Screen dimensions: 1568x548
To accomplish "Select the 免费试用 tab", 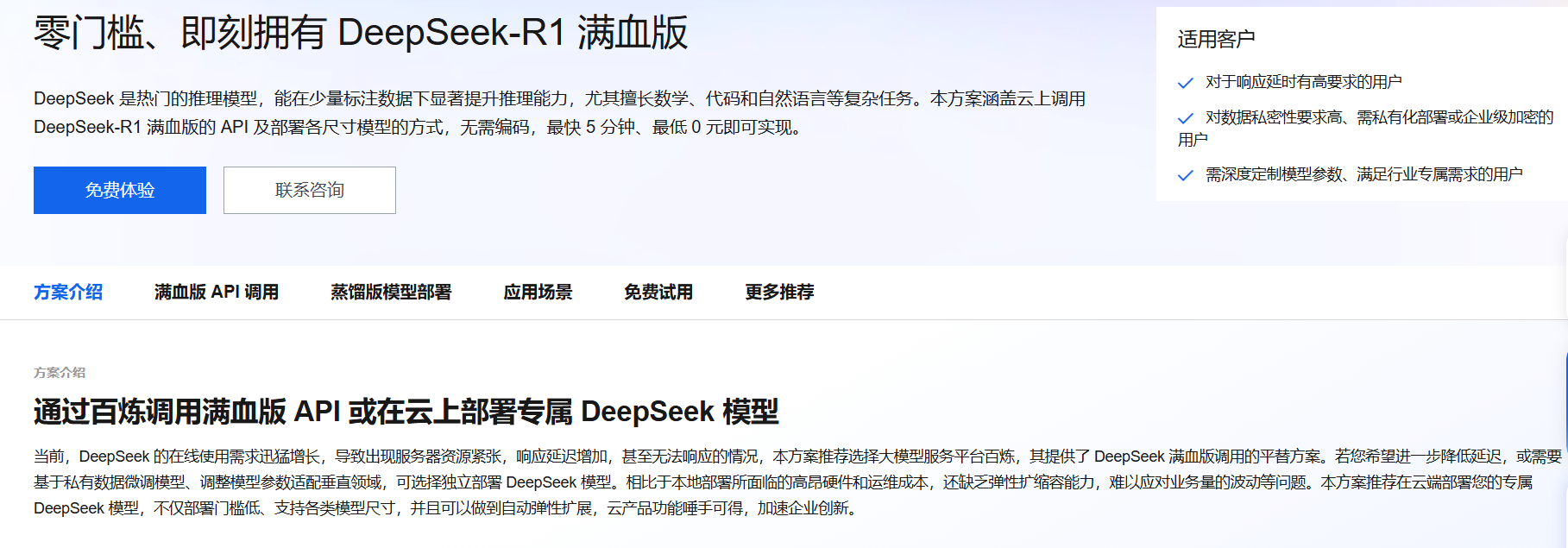I will click(658, 292).
